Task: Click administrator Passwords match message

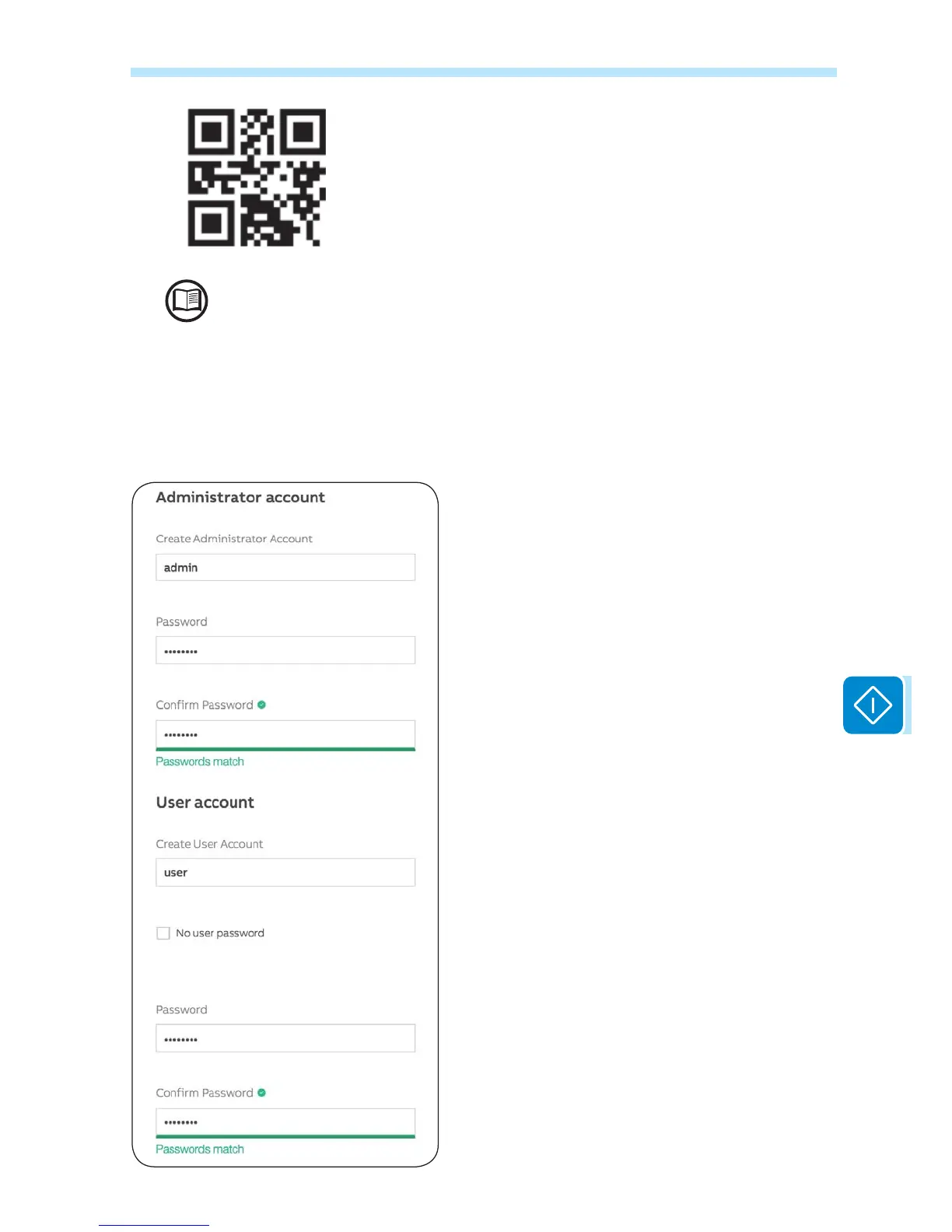Action: point(200,762)
